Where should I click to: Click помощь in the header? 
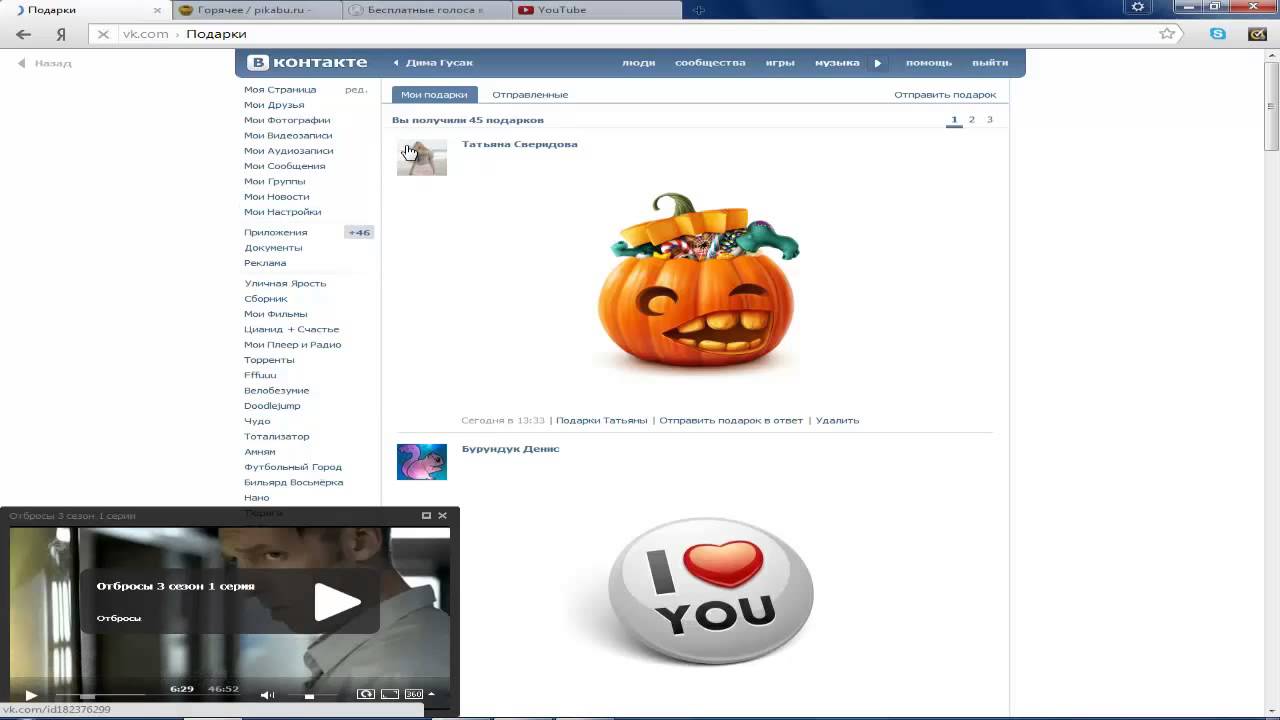click(929, 63)
